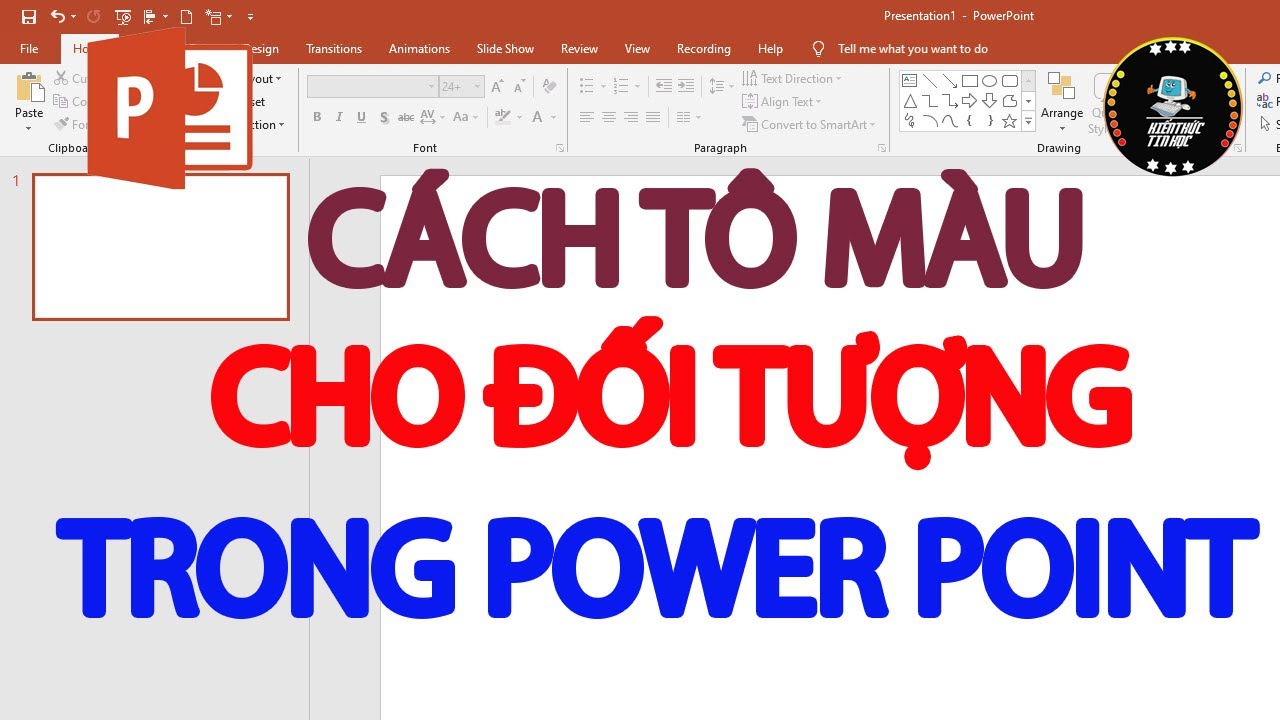Toggle Align Left paragraph alignment
The height and width of the screenshot is (720, 1280).
point(587,117)
